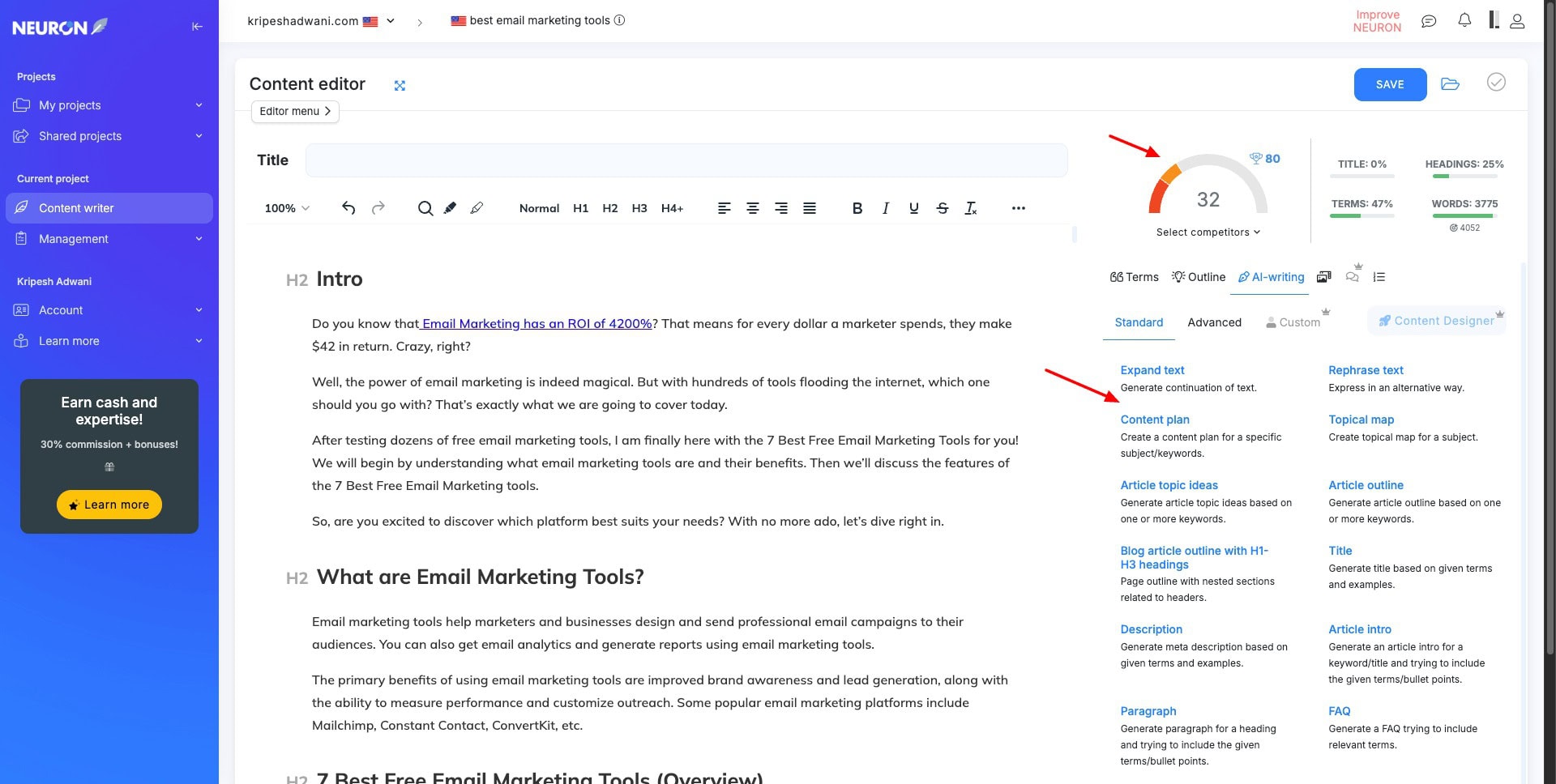
Task: Click the undo arrow icon
Action: [x=348, y=208]
